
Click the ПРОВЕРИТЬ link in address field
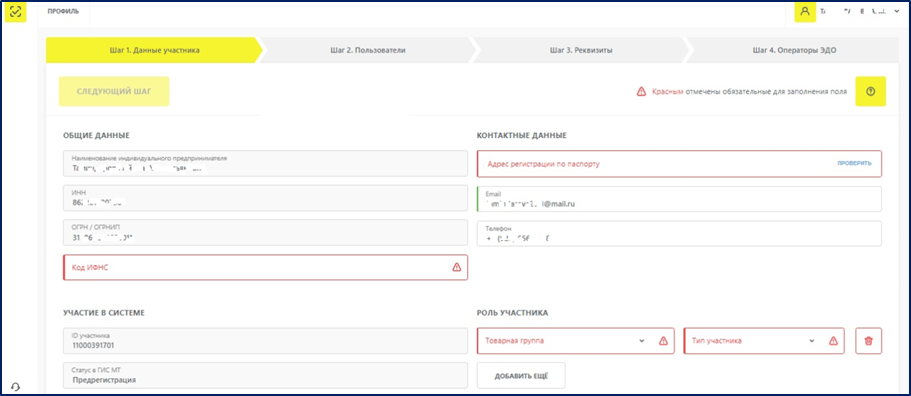coord(854,164)
